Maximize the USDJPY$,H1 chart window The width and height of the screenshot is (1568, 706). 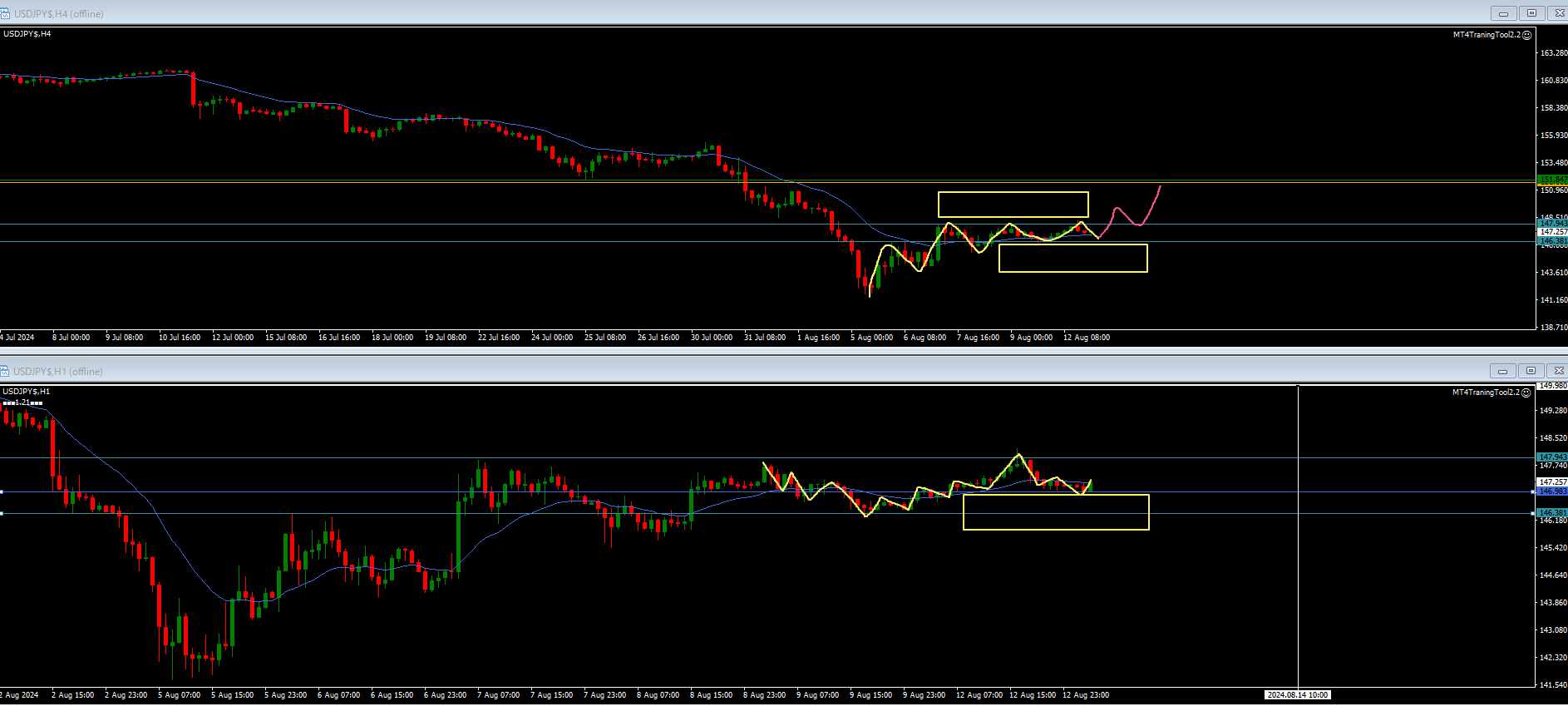coord(1531,371)
